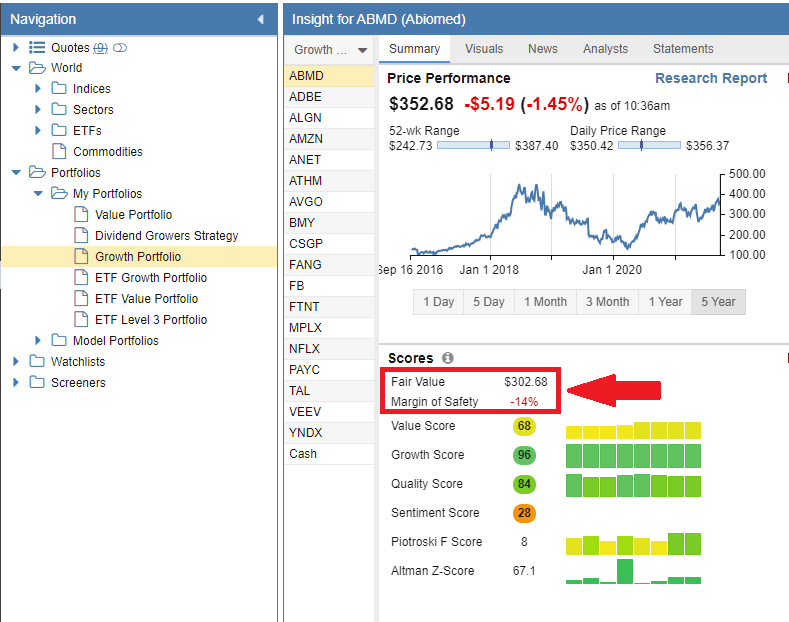Click the Commodities page icon
Viewport: 789px width, 622px height.
pyautogui.click(x=59, y=151)
